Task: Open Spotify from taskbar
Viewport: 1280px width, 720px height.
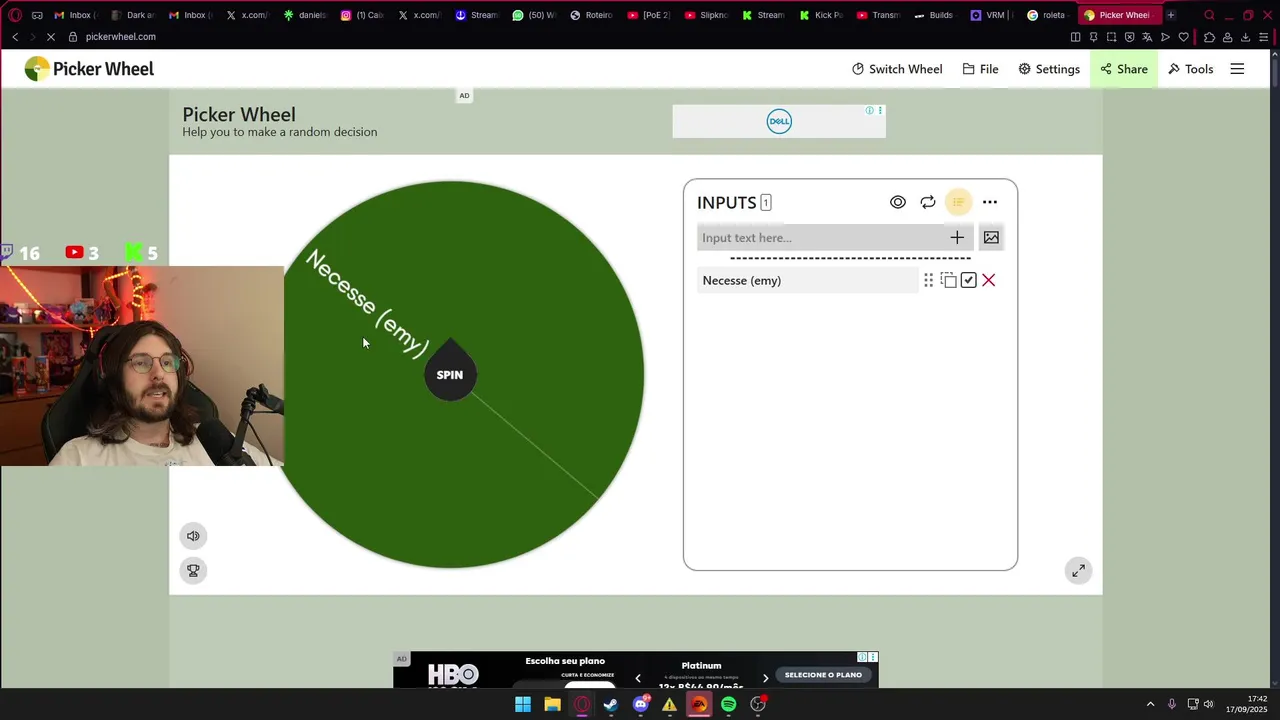Action: [x=728, y=704]
